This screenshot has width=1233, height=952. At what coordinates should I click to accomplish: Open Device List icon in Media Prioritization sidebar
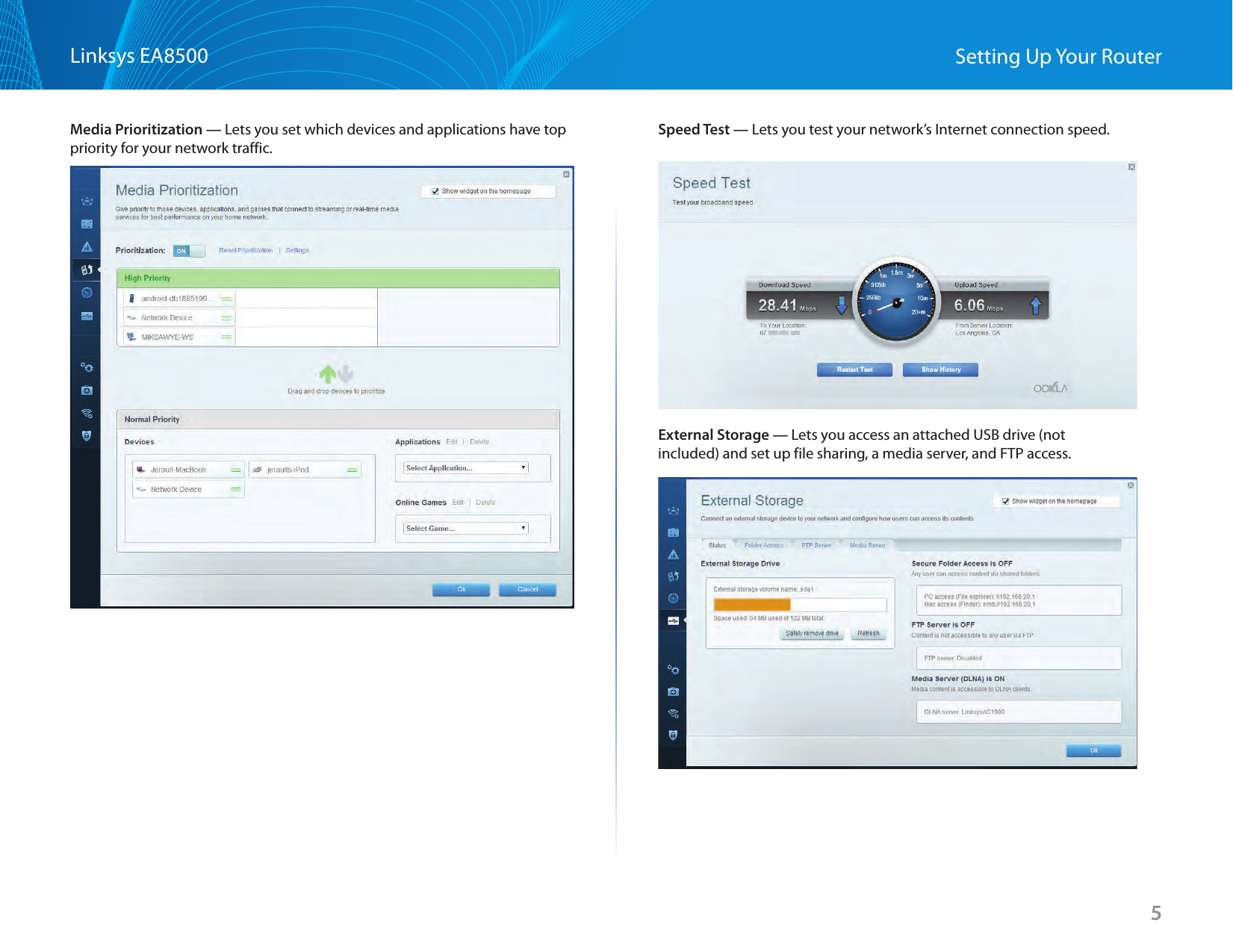87,201
